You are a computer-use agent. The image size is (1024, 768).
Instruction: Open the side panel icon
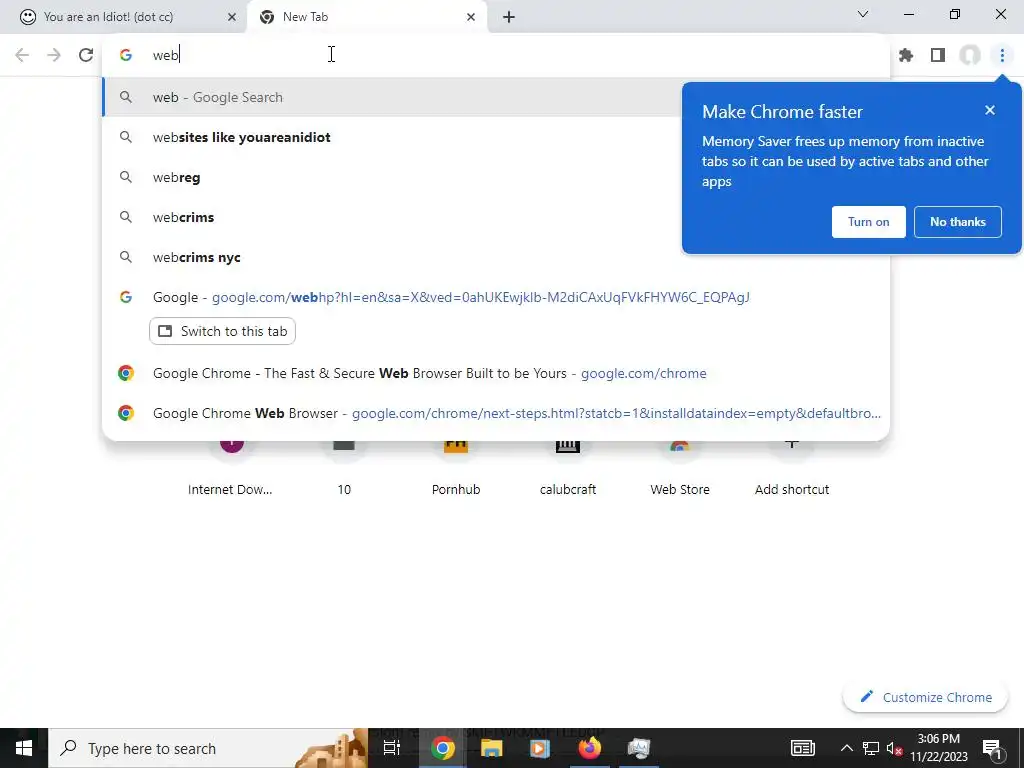pyautogui.click(x=938, y=56)
